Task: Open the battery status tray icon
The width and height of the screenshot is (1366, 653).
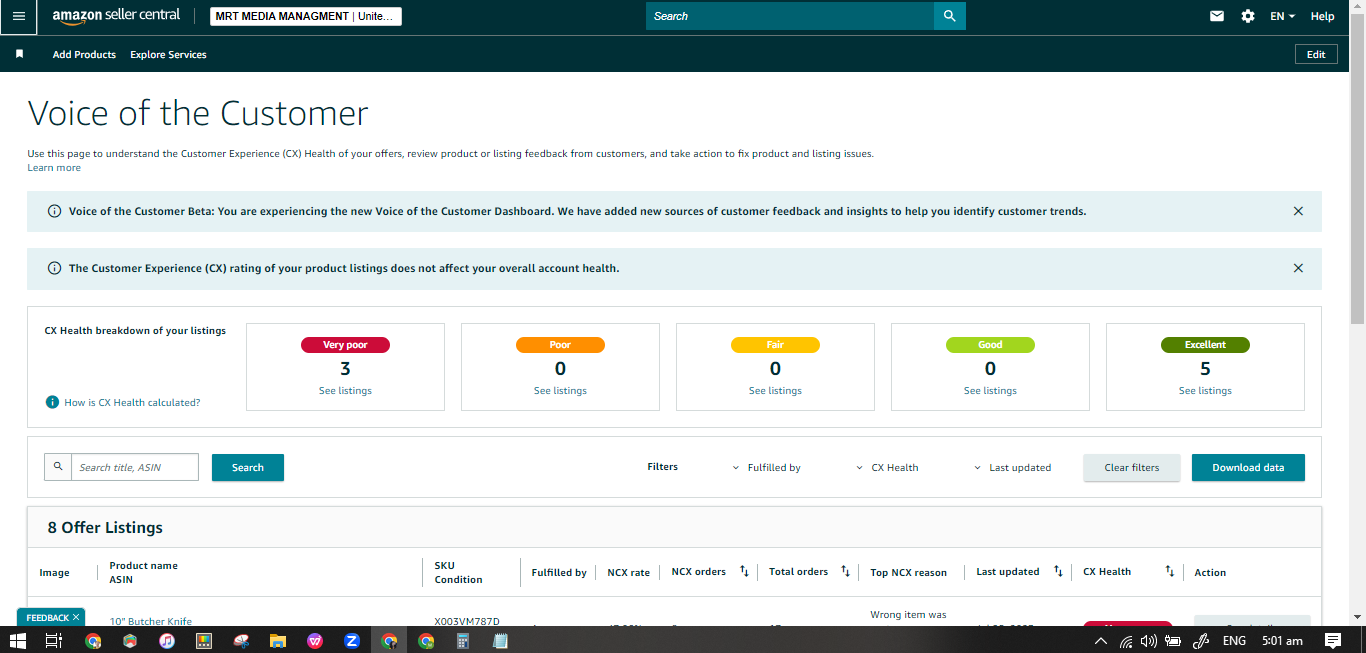Action: tap(1174, 641)
